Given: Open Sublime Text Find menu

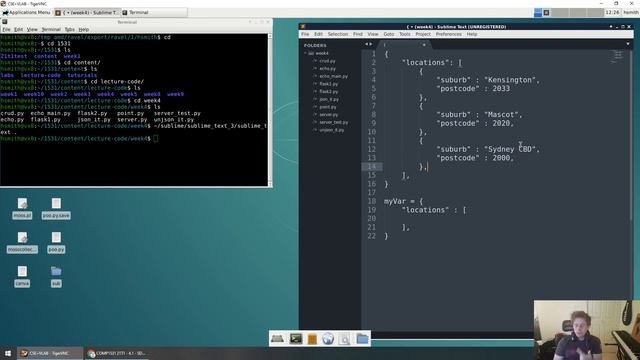Looking at the screenshot, I should (x=358, y=34).
